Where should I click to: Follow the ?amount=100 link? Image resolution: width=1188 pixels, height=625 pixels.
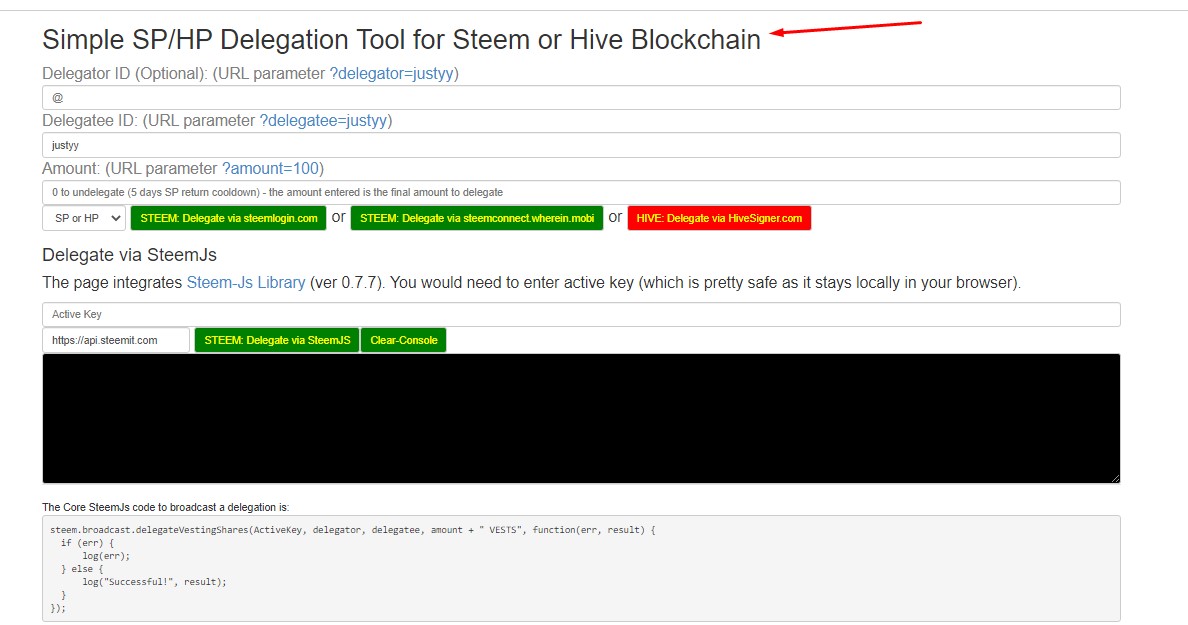[x=270, y=168]
